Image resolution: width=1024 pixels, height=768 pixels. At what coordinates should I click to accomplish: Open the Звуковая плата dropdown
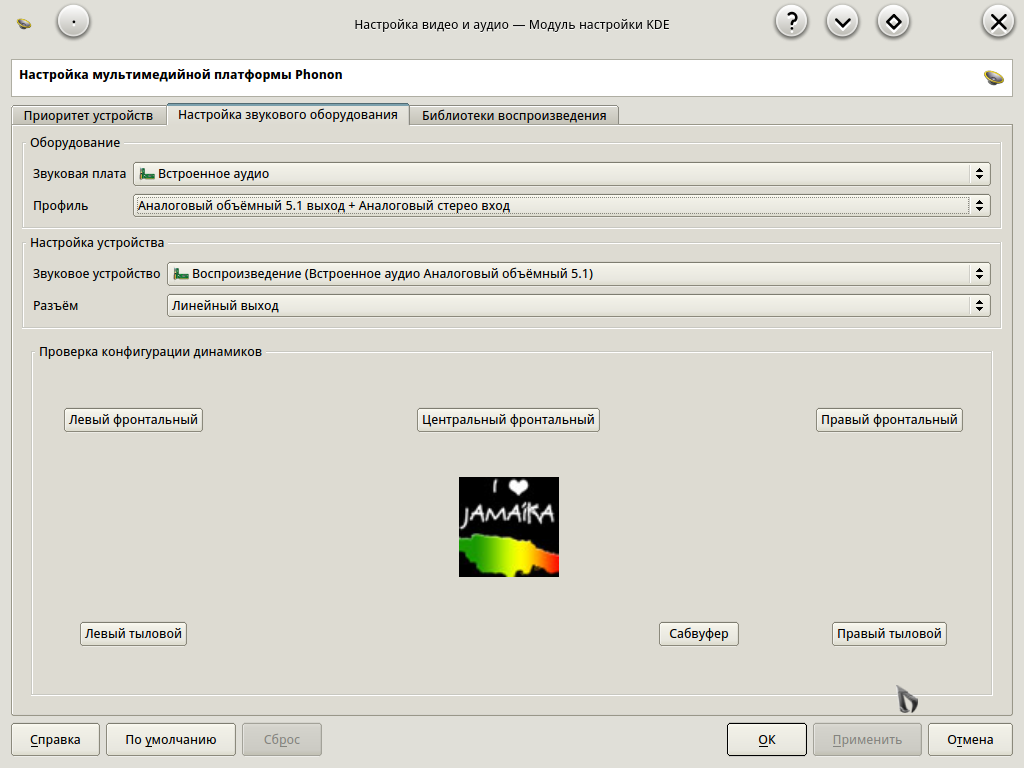click(562, 174)
